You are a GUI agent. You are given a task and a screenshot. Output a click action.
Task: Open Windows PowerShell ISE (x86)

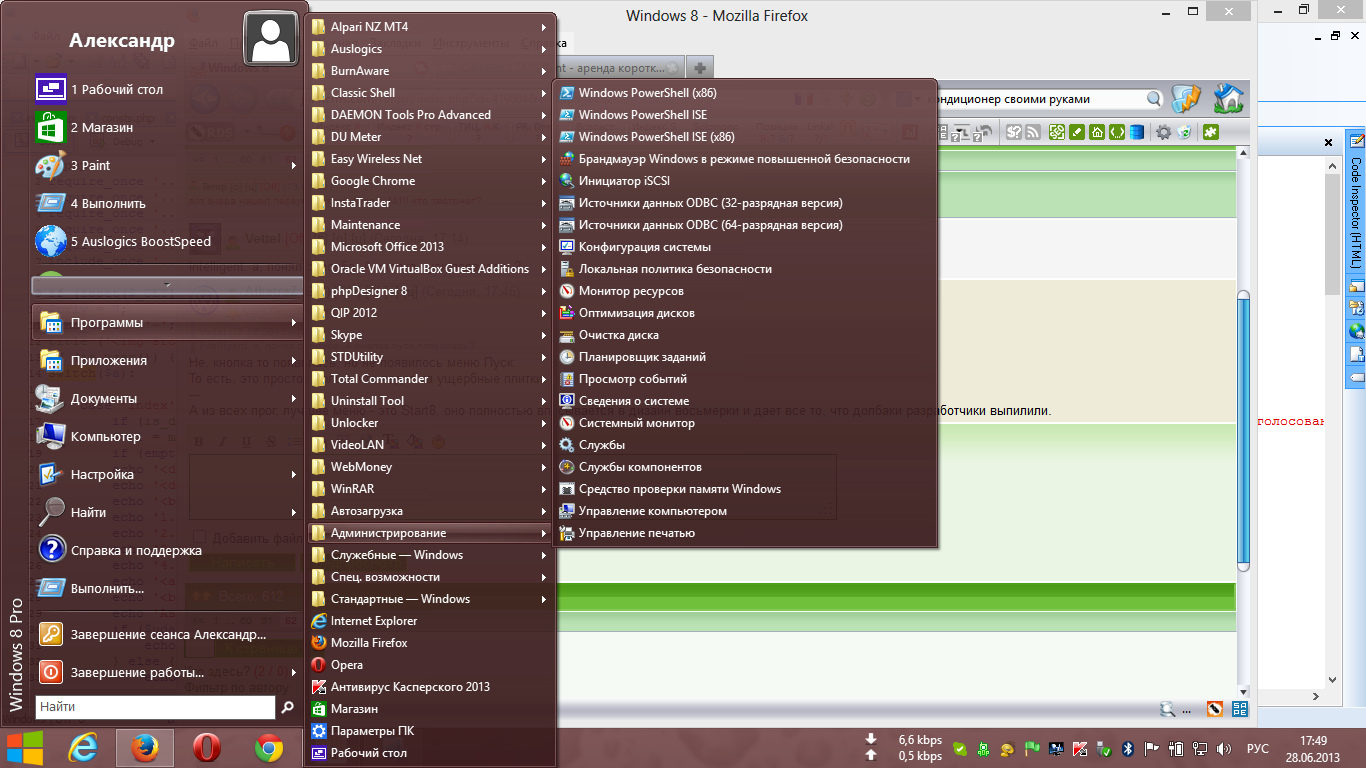656,137
